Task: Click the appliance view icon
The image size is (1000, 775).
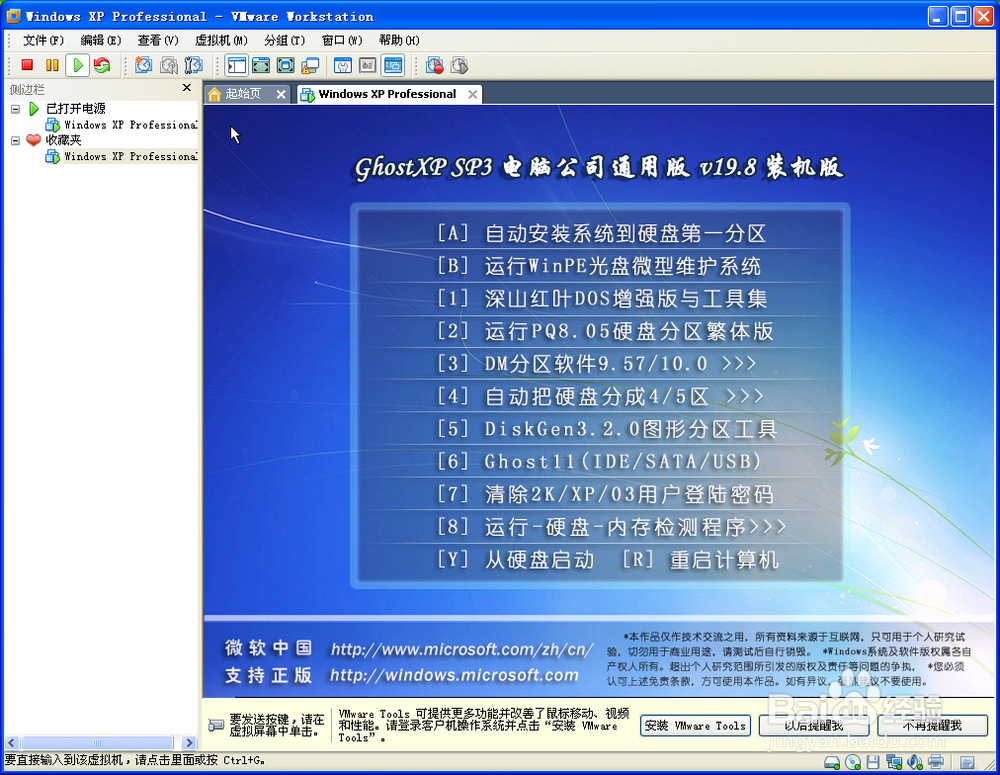Action: (368, 65)
